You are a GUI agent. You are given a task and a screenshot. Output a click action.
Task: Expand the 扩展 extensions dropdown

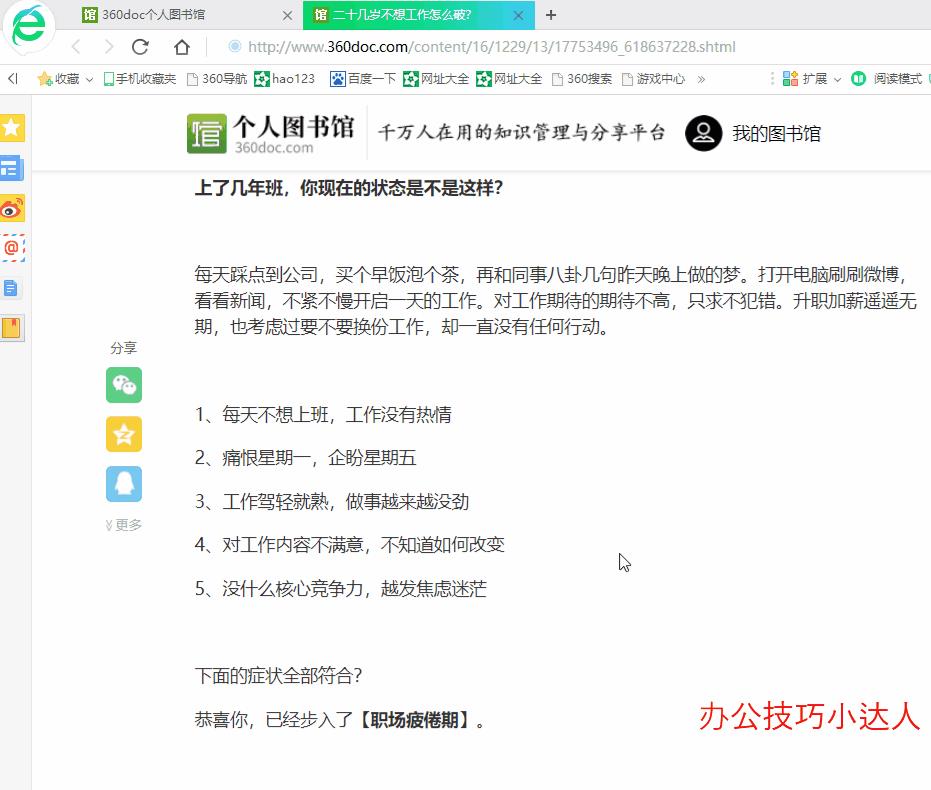coord(812,79)
